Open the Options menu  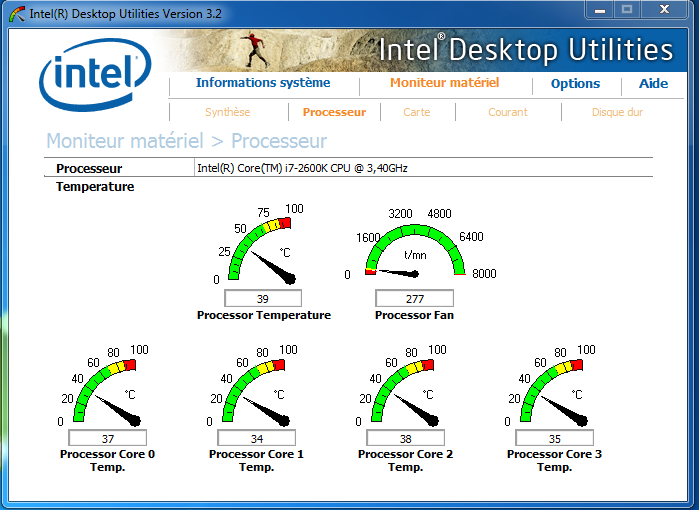point(575,84)
